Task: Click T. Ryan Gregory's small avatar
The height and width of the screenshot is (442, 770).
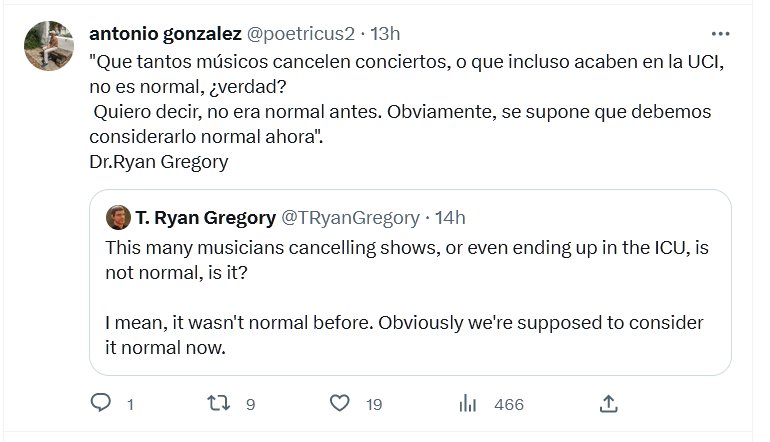Action: [x=117, y=218]
